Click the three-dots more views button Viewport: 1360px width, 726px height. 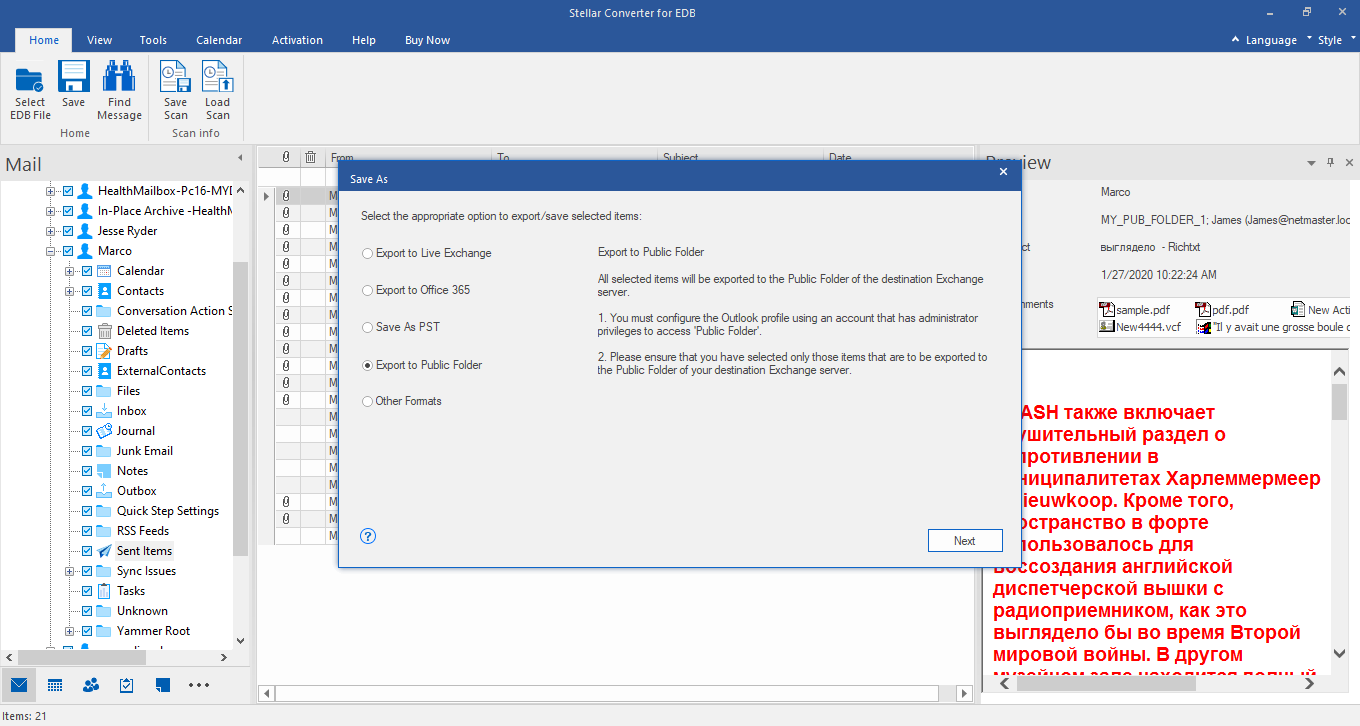click(199, 685)
